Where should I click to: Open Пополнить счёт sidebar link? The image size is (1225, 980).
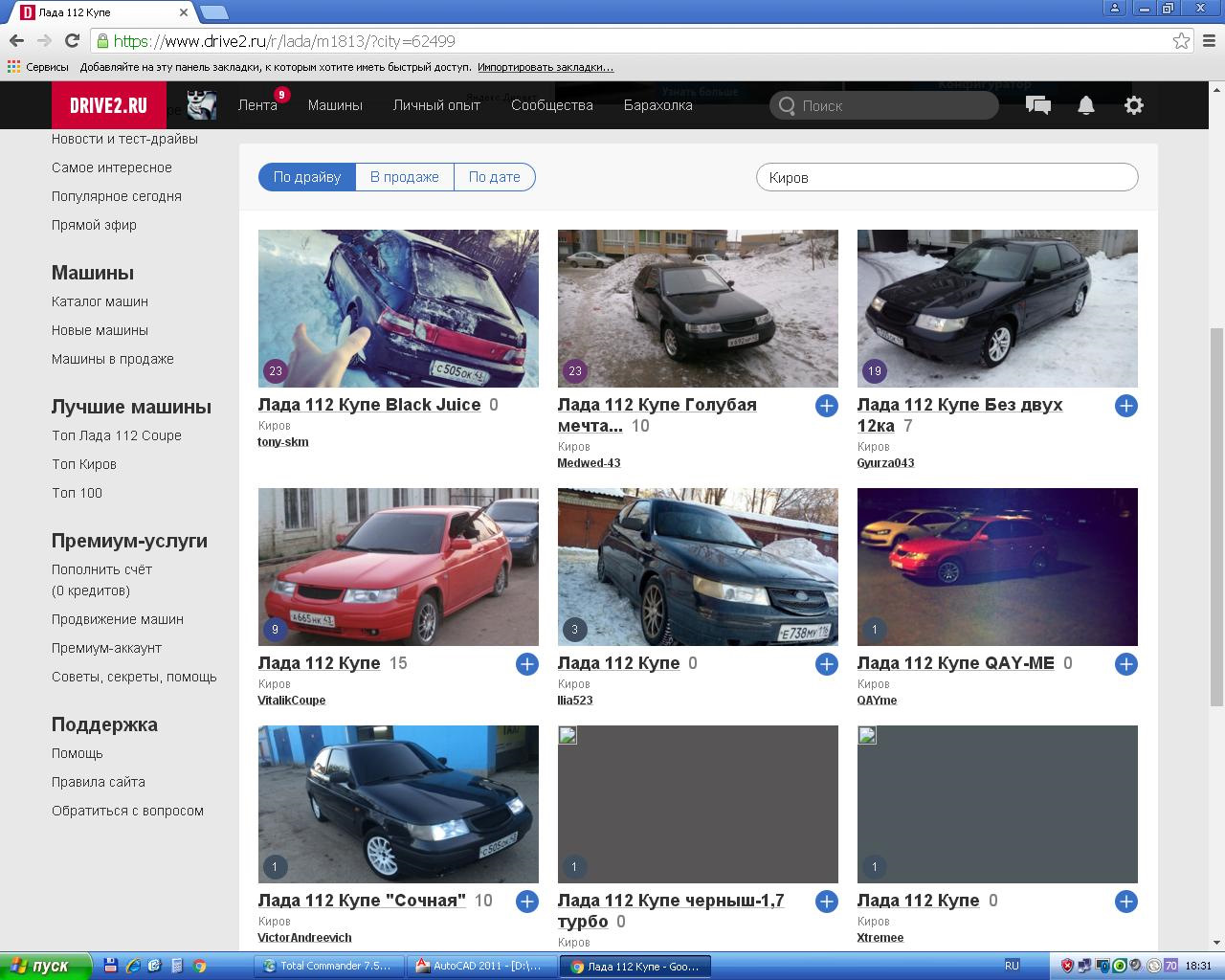tap(101, 569)
